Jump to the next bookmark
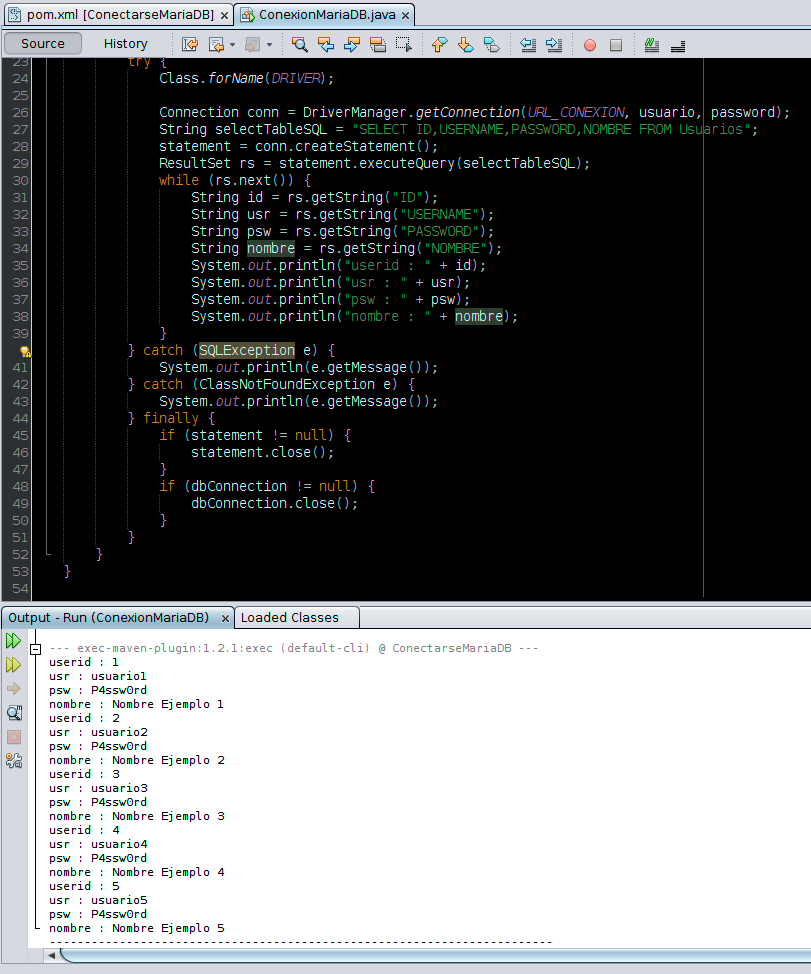 (x=463, y=44)
